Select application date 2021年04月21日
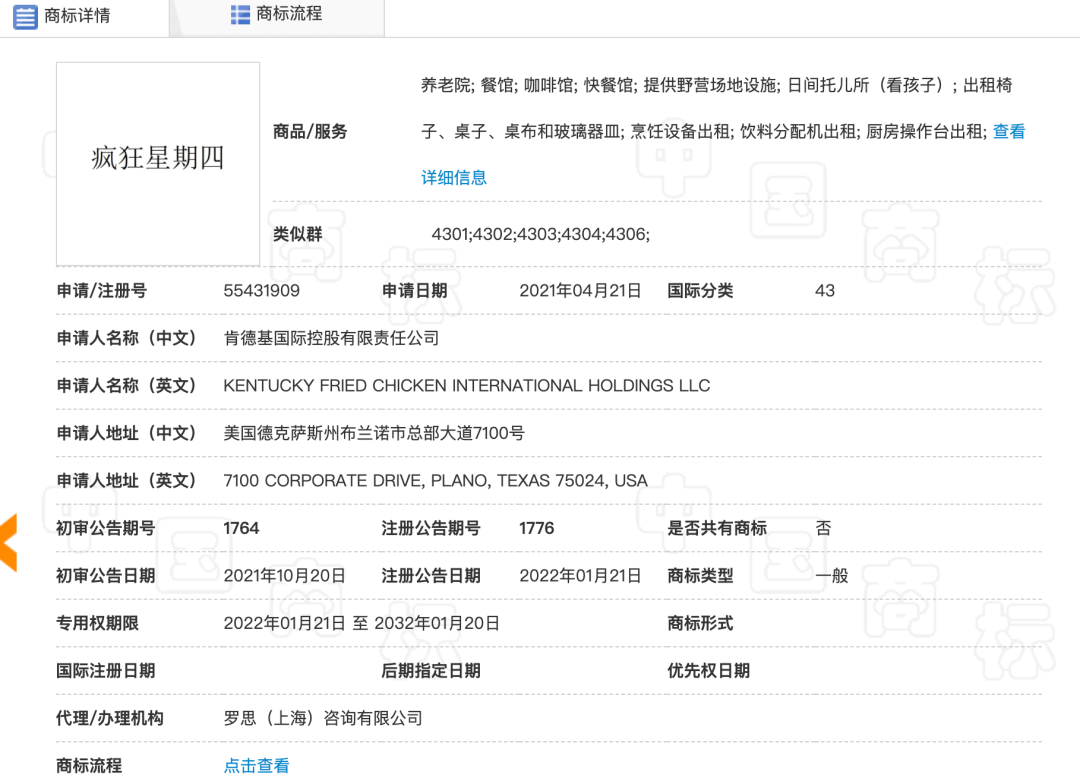1080x778 pixels. (580, 291)
